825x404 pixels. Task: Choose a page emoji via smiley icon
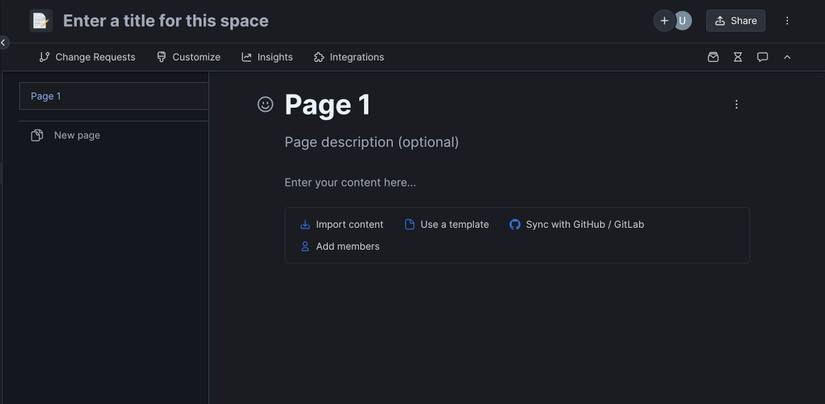(x=265, y=104)
